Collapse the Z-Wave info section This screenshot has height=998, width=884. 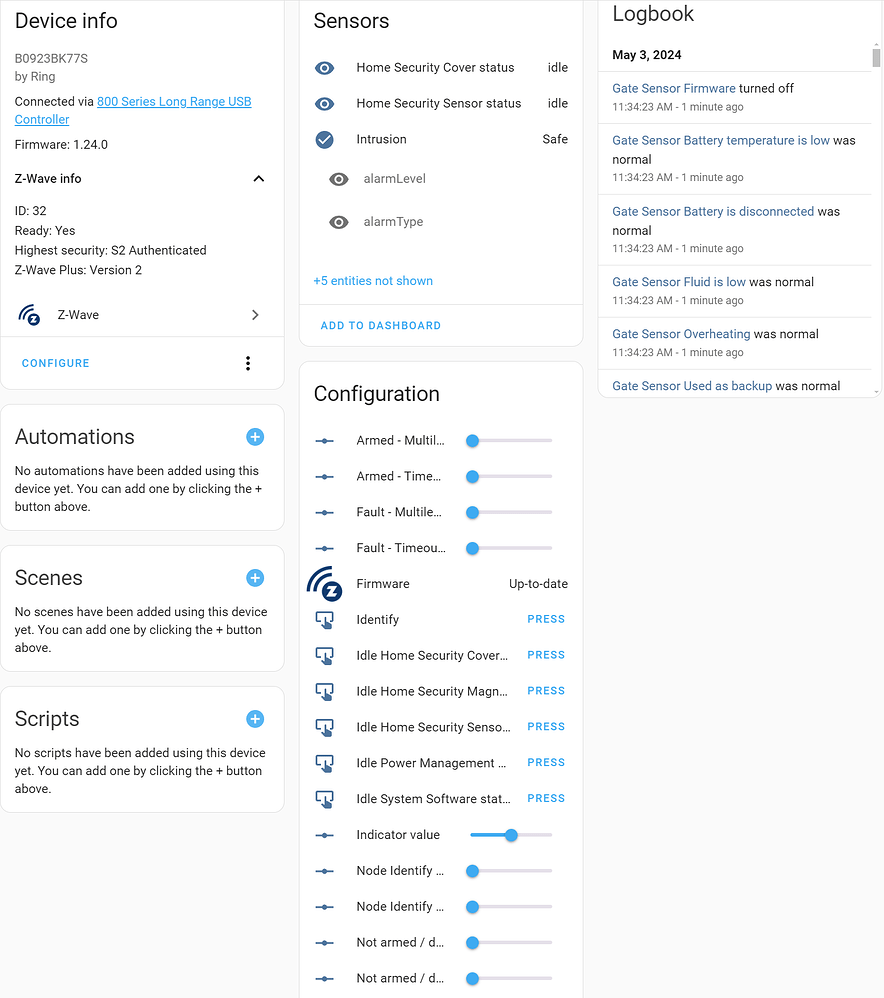[258, 178]
